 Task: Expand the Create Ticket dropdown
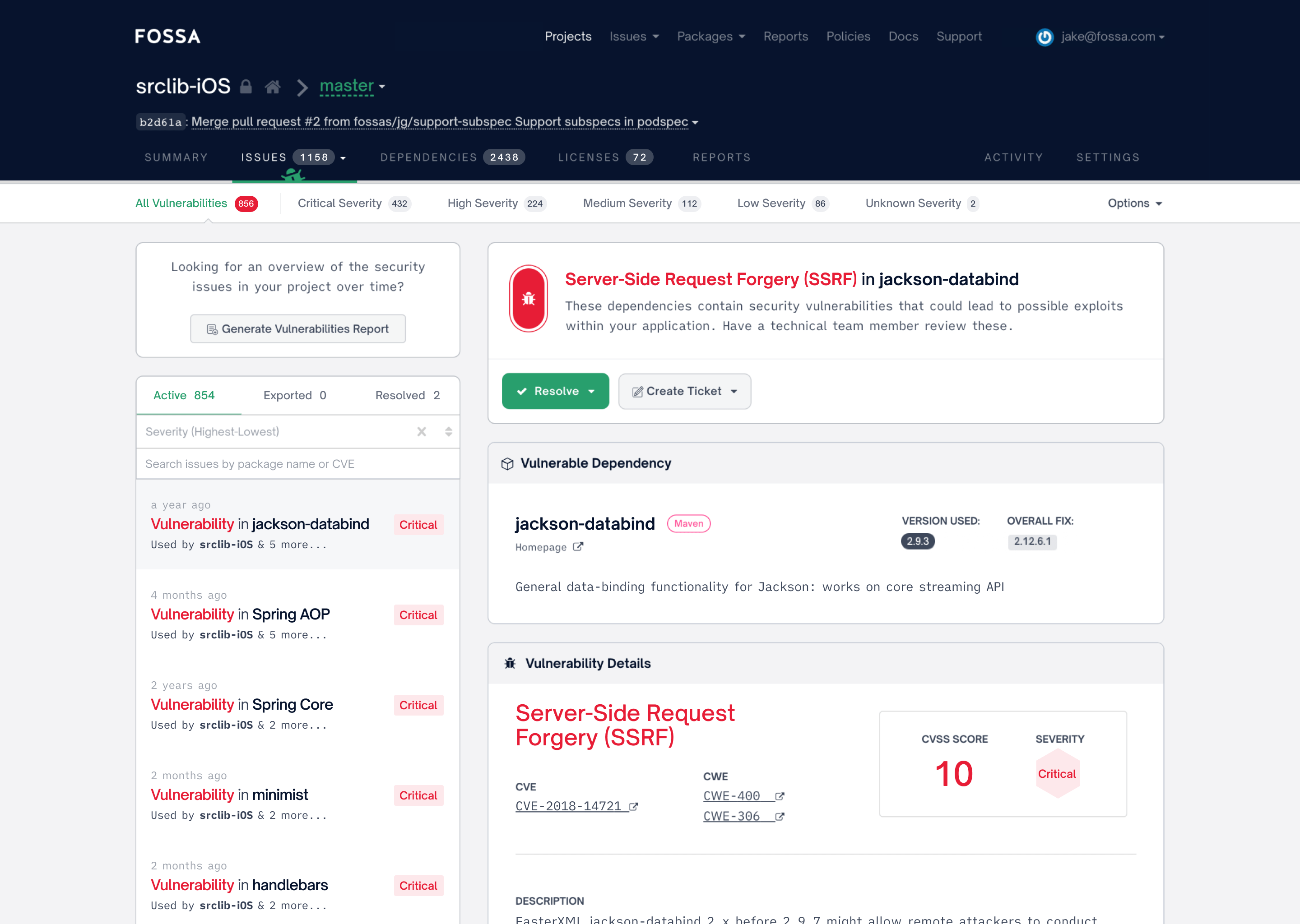point(734,392)
